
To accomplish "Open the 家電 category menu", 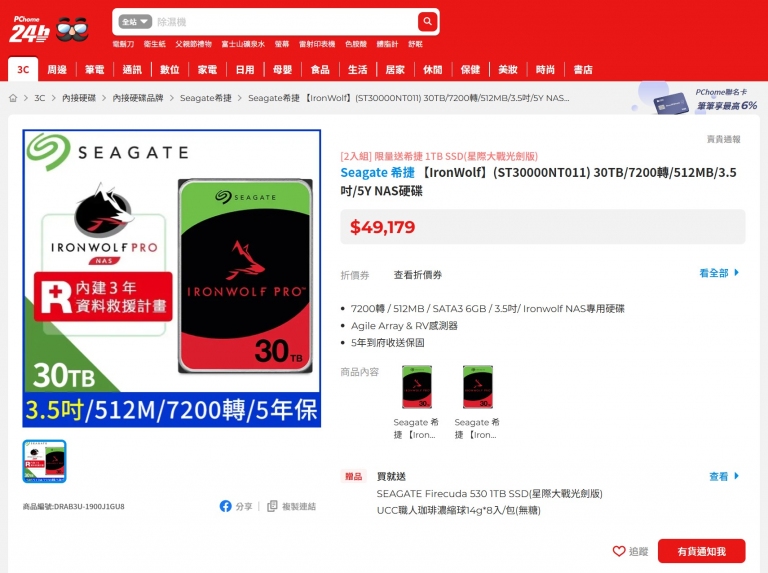I will (207, 70).
